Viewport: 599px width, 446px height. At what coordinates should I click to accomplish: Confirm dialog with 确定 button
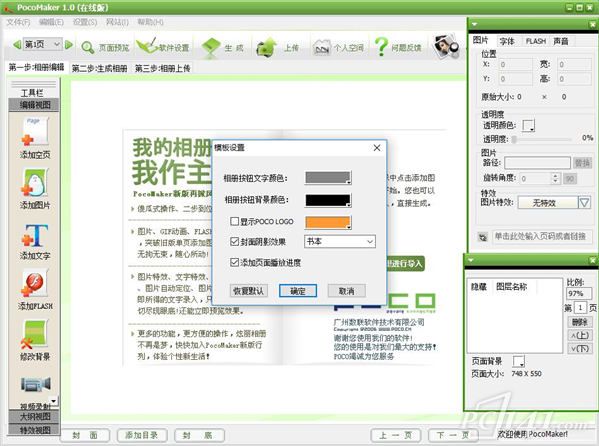point(298,291)
